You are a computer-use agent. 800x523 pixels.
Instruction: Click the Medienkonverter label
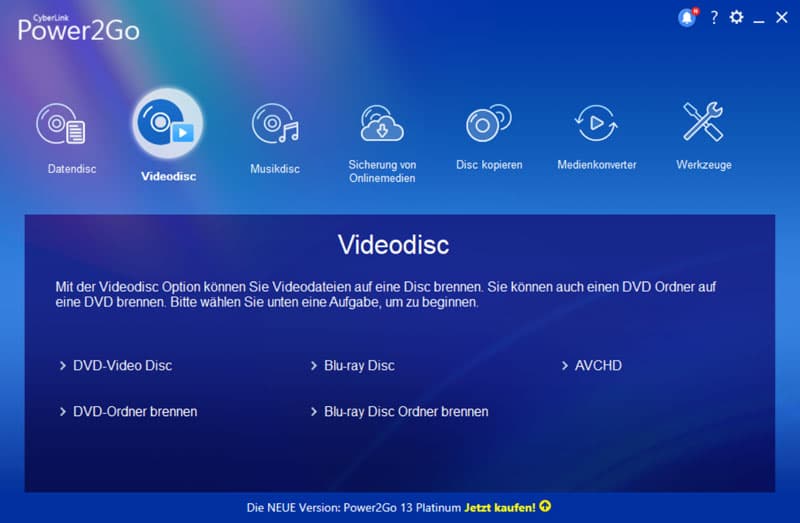tap(596, 165)
